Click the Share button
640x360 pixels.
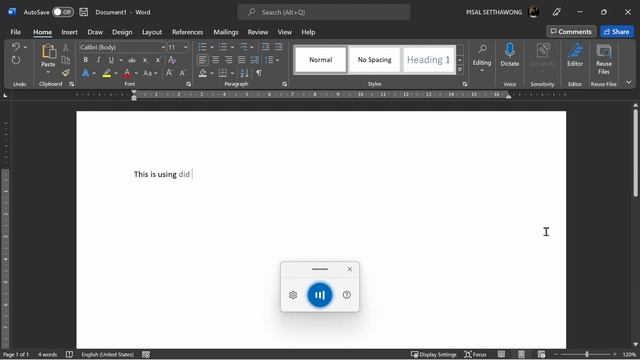coord(617,31)
